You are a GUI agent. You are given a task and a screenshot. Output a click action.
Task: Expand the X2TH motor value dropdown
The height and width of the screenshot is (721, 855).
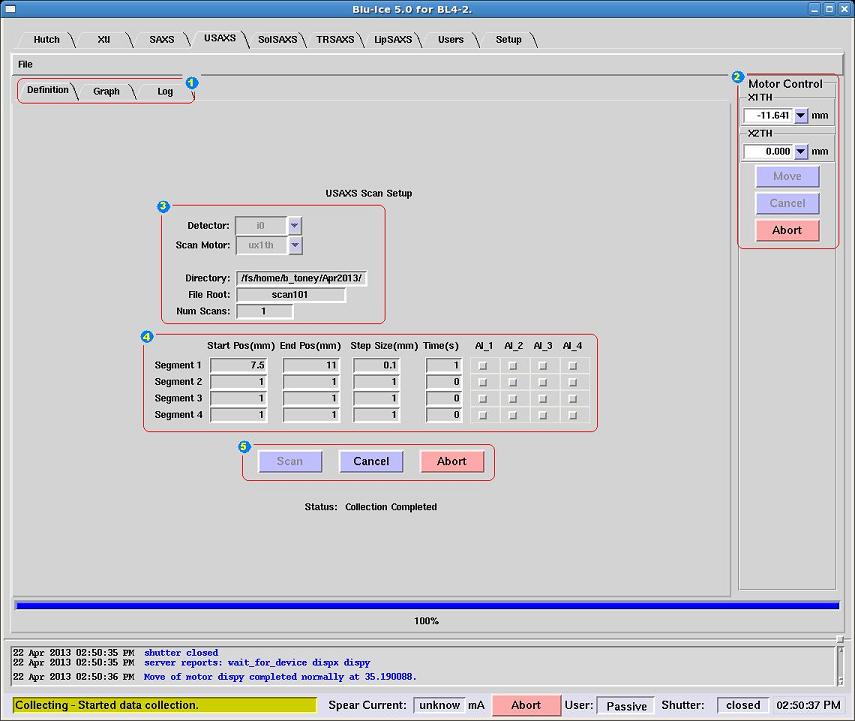pyautogui.click(x=800, y=152)
